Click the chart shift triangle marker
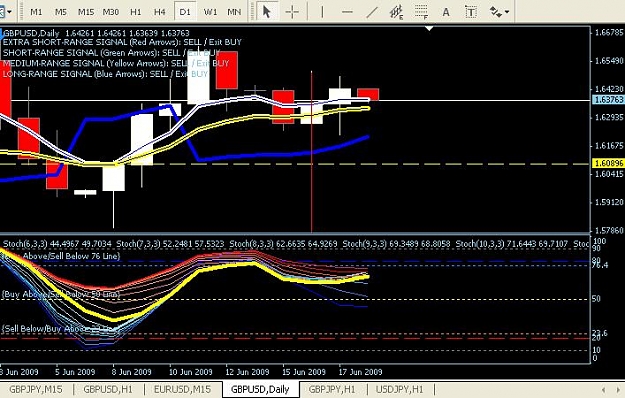The height and width of the screenshot is (398, 625). point(429,29)
